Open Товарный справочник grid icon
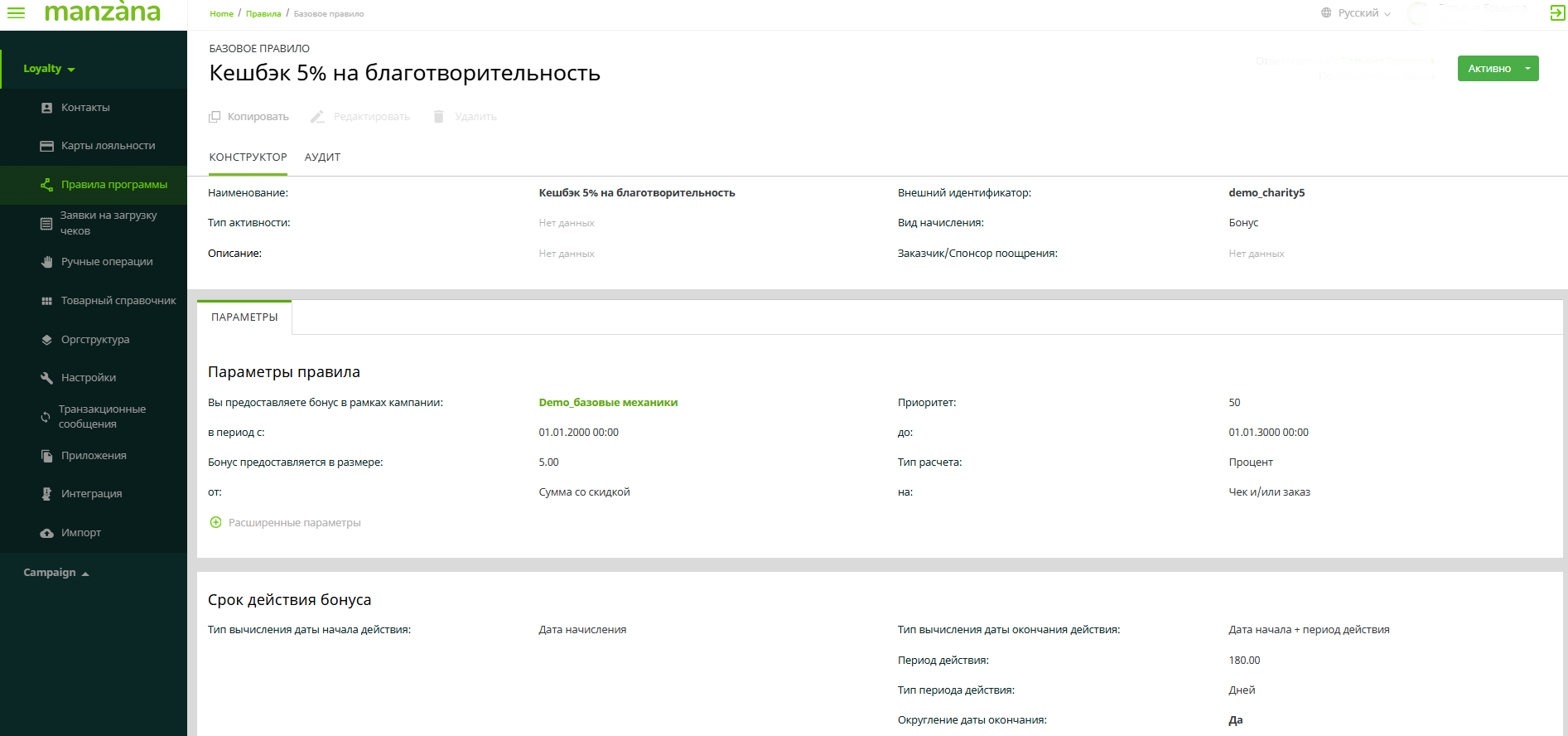The height and width of the screenshot is (736, 1568). click(x=47, y=301)
